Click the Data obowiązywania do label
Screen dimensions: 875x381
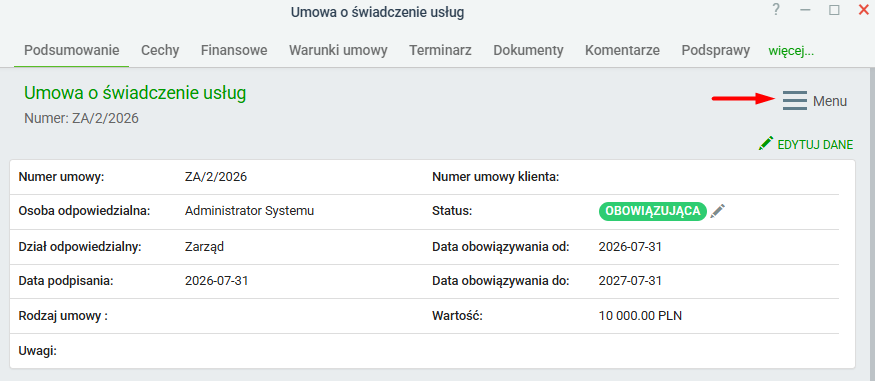(x=501, y=281)
